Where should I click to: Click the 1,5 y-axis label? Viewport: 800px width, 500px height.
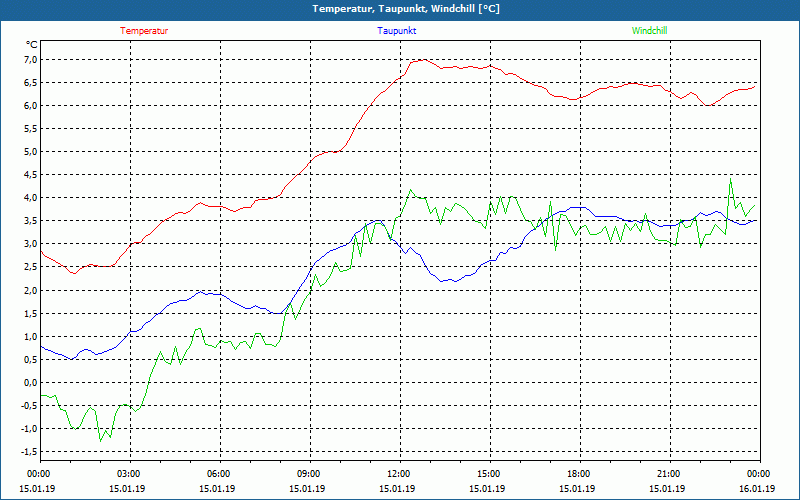coord(31,313)
